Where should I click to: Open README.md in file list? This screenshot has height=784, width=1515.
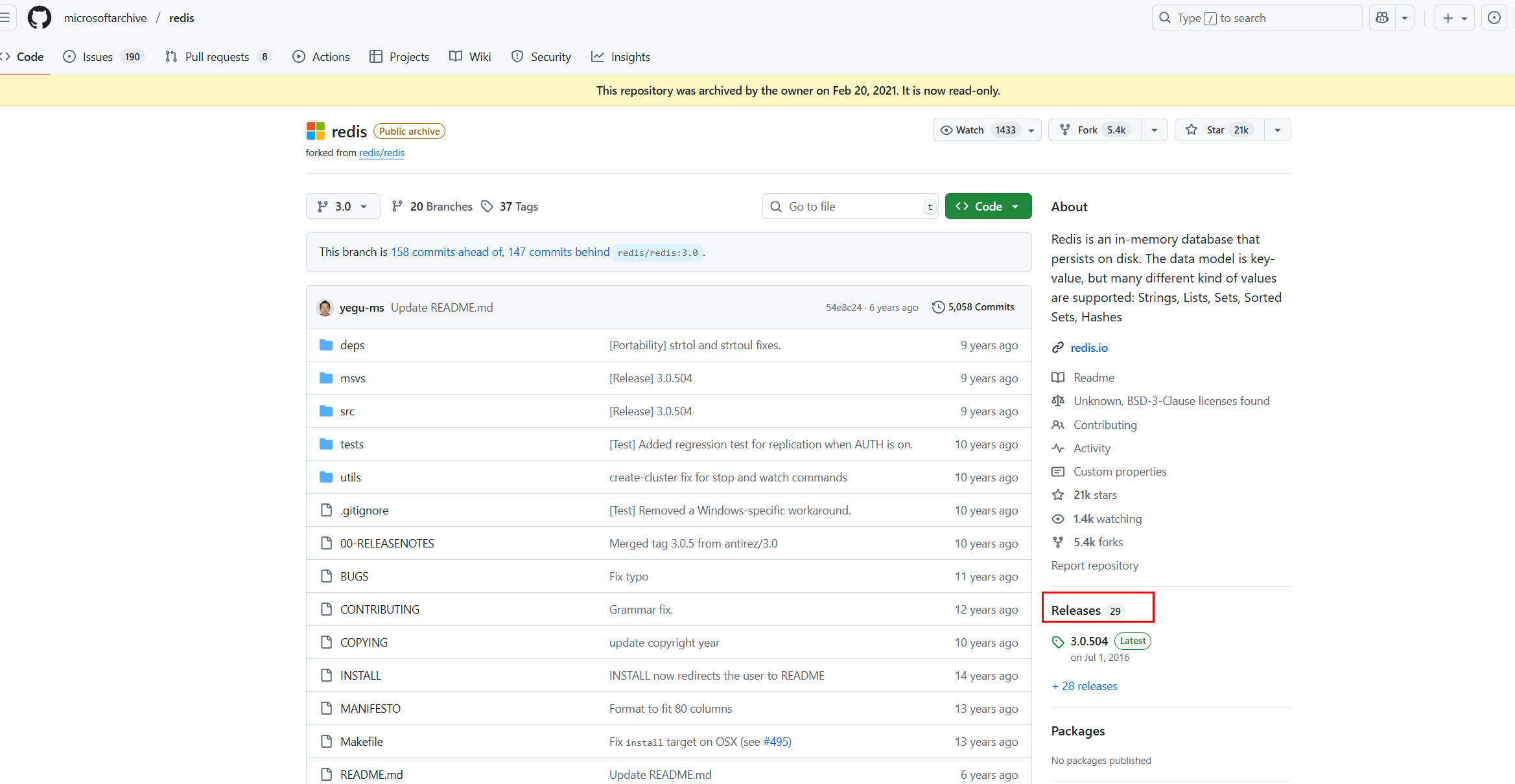371,774
